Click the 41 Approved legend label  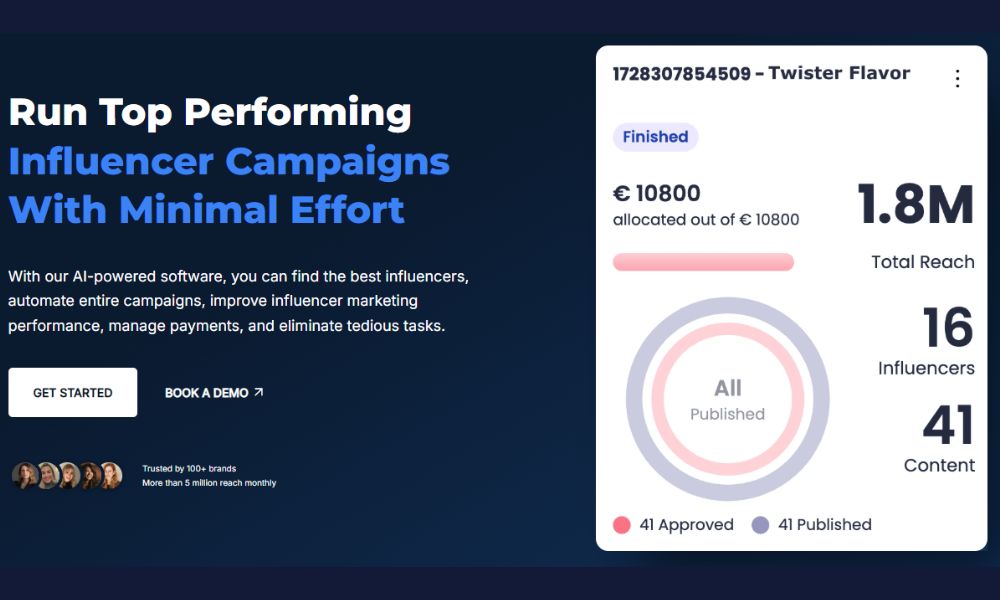[x=686, y=525]
